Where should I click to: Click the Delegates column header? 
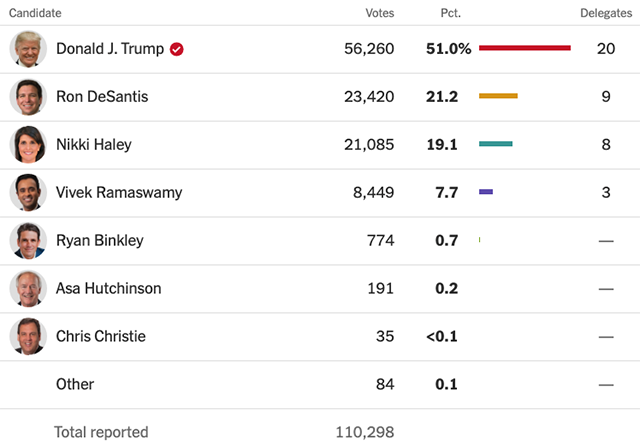tap(606, 13)
